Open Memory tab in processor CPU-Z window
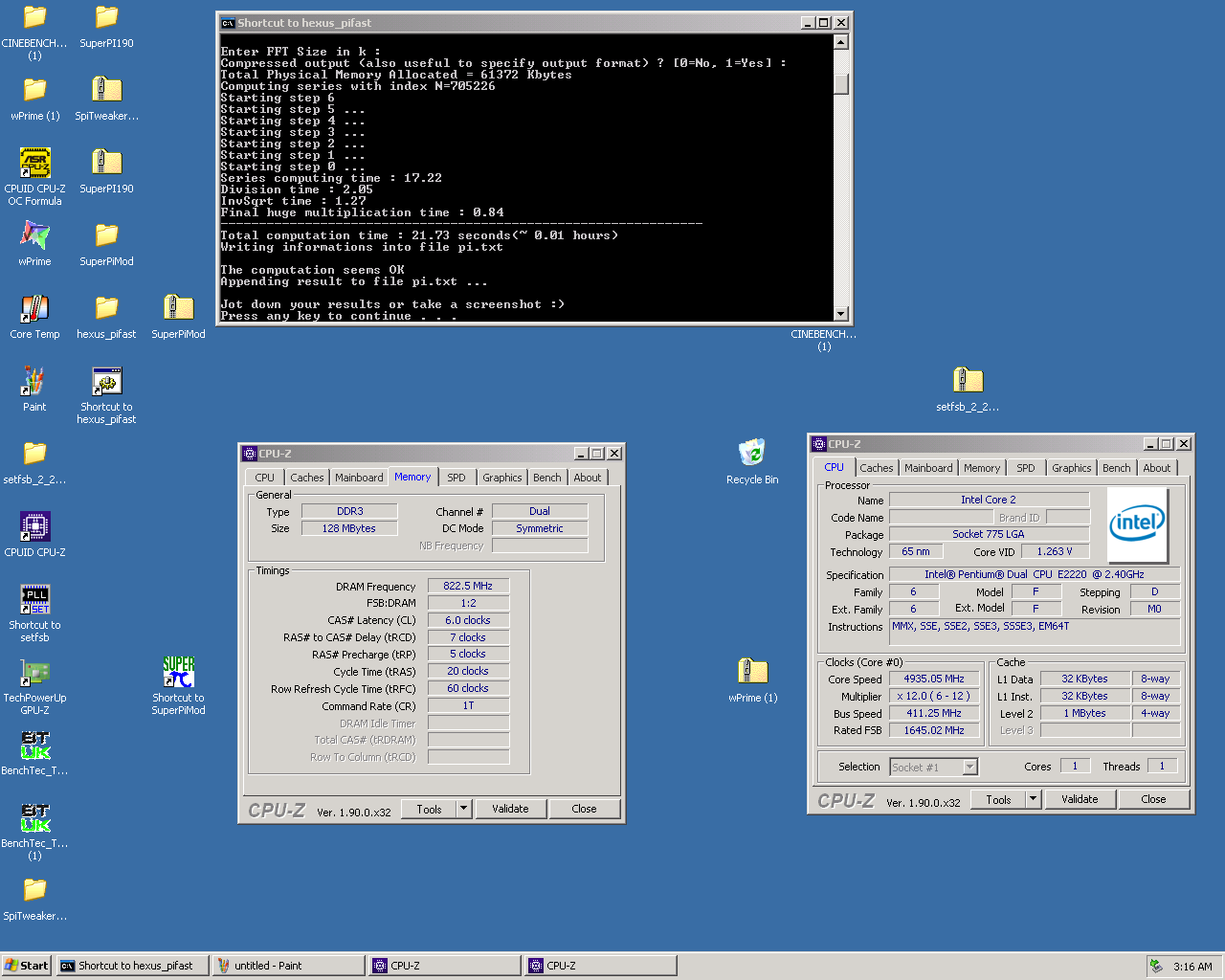This screenshot has height=980, width=1225. tap(982, 468)
